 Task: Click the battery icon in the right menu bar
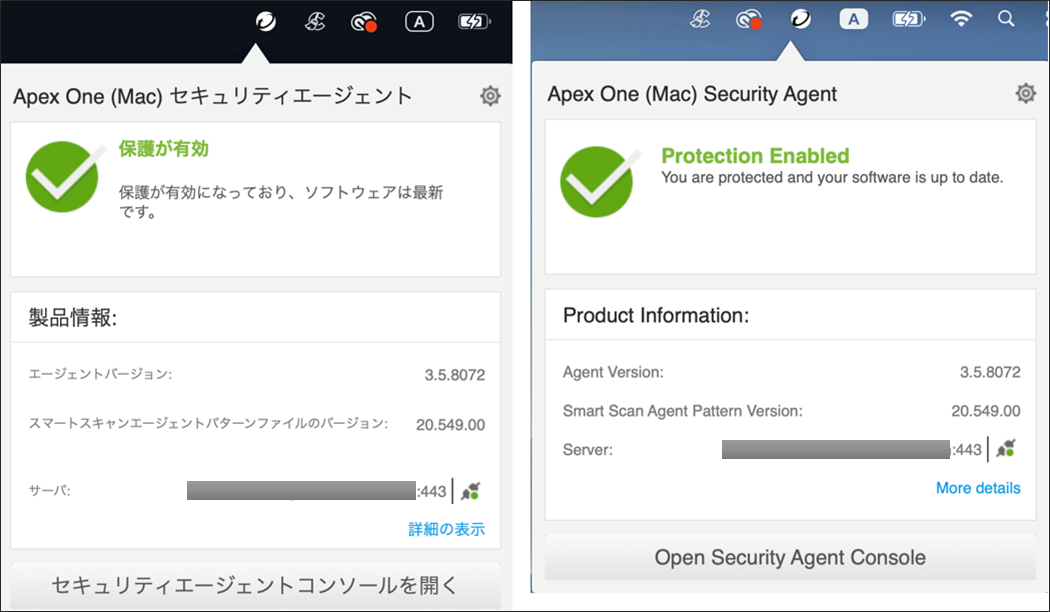pos(907,18)
